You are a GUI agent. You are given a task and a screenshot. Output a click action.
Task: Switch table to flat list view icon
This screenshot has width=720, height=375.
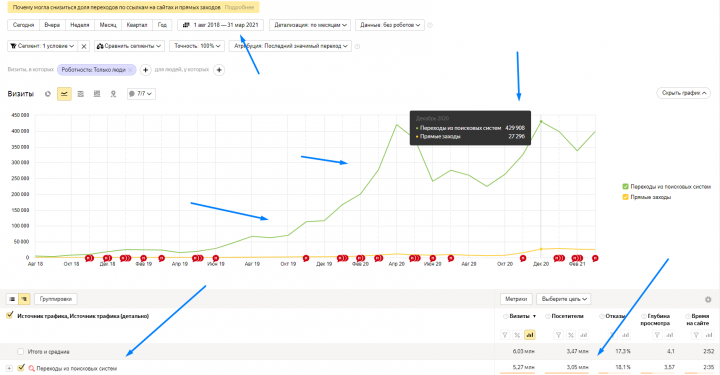pyautogui.click(x=12, y=299)
